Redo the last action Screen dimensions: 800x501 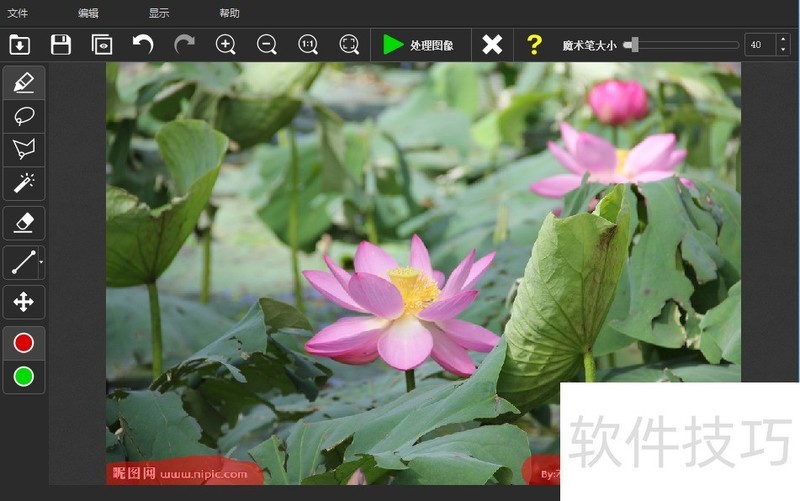[184, 44]
